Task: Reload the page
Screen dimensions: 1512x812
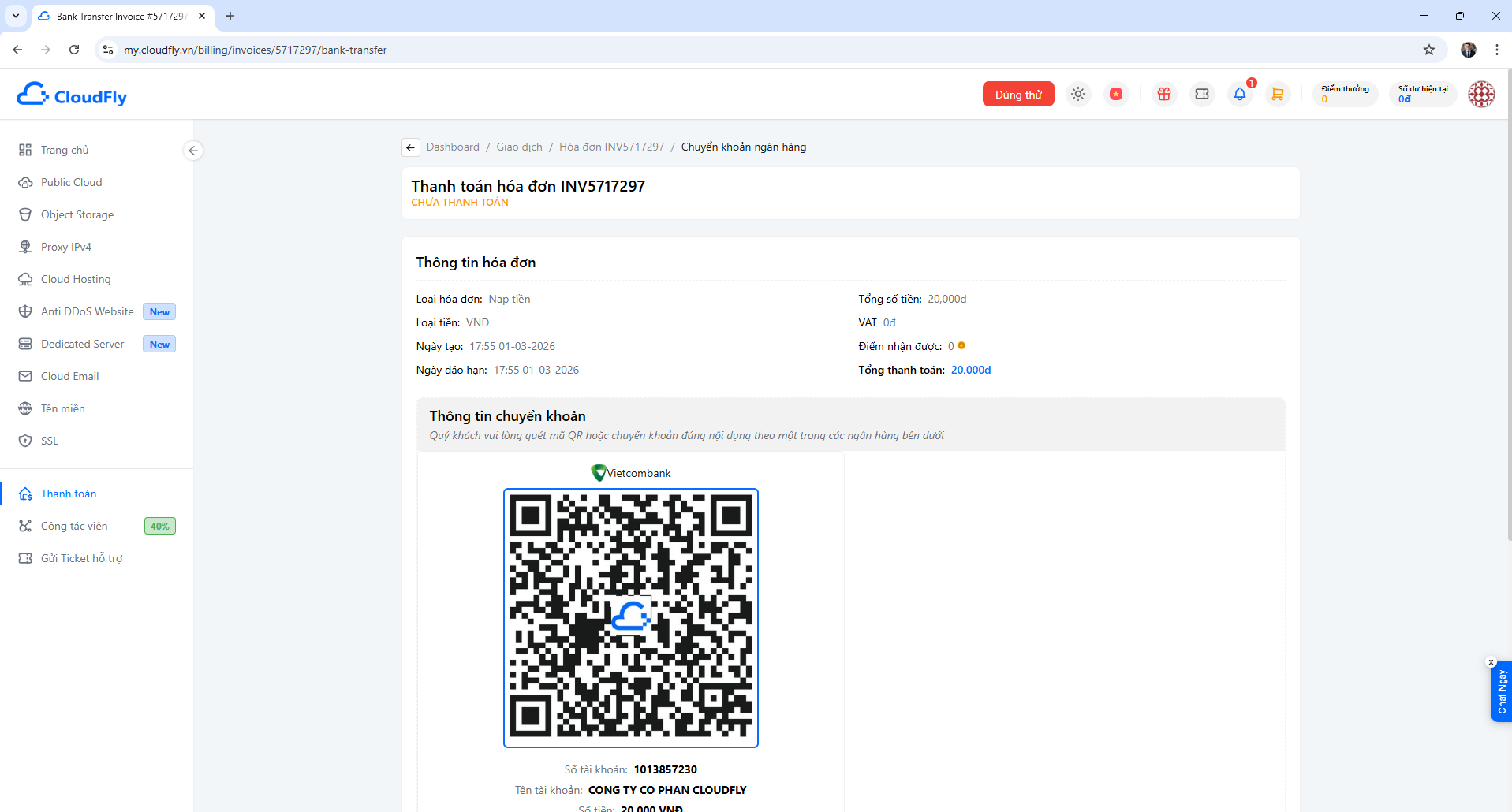Action: 74,50
